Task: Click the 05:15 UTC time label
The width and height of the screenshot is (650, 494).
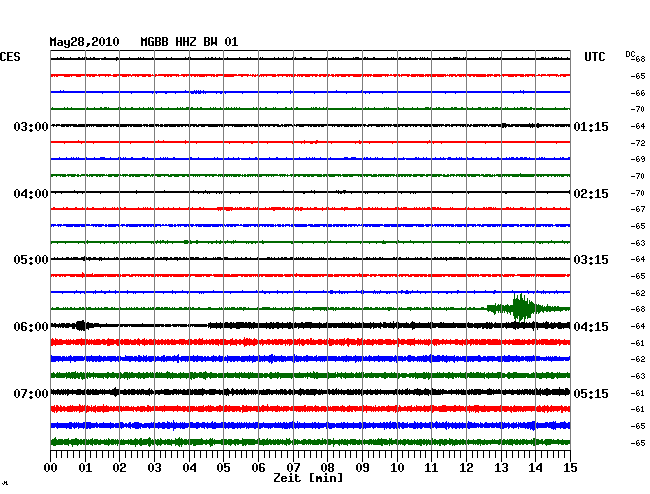Action: pos(591,393)
